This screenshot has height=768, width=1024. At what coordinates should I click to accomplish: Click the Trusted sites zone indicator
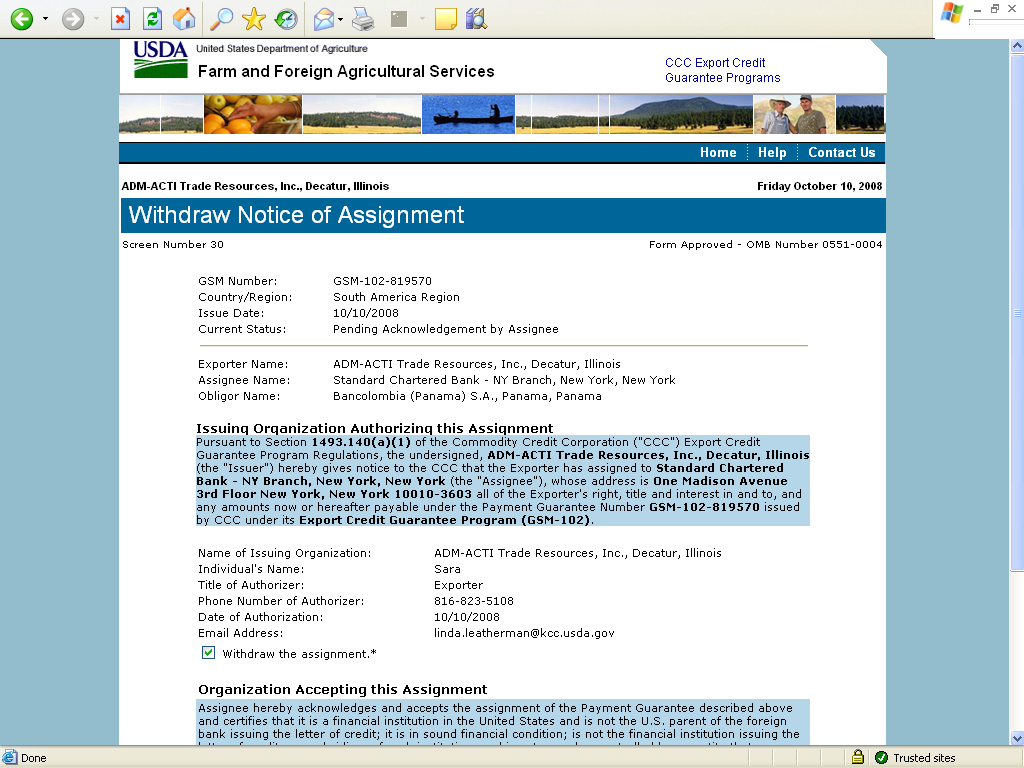point(916,758)
